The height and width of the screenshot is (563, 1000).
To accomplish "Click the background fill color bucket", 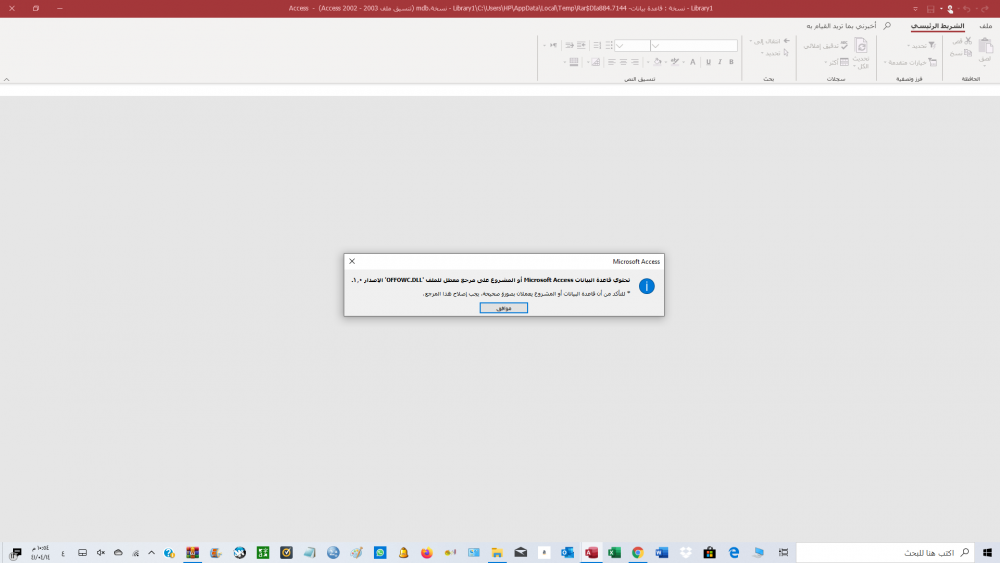I will click(x=658, y=62).
